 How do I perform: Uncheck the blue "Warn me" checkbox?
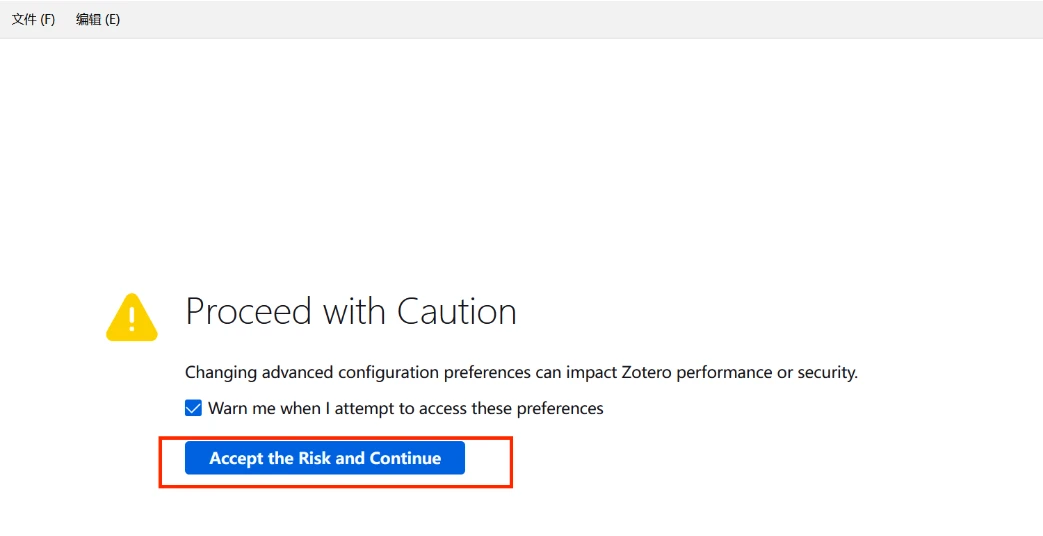tap(193, 408)
